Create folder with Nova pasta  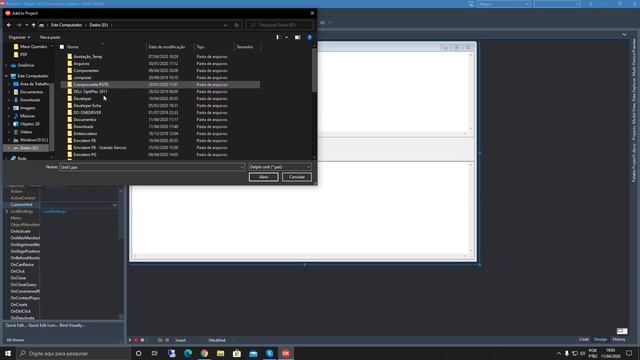[50, 37]
